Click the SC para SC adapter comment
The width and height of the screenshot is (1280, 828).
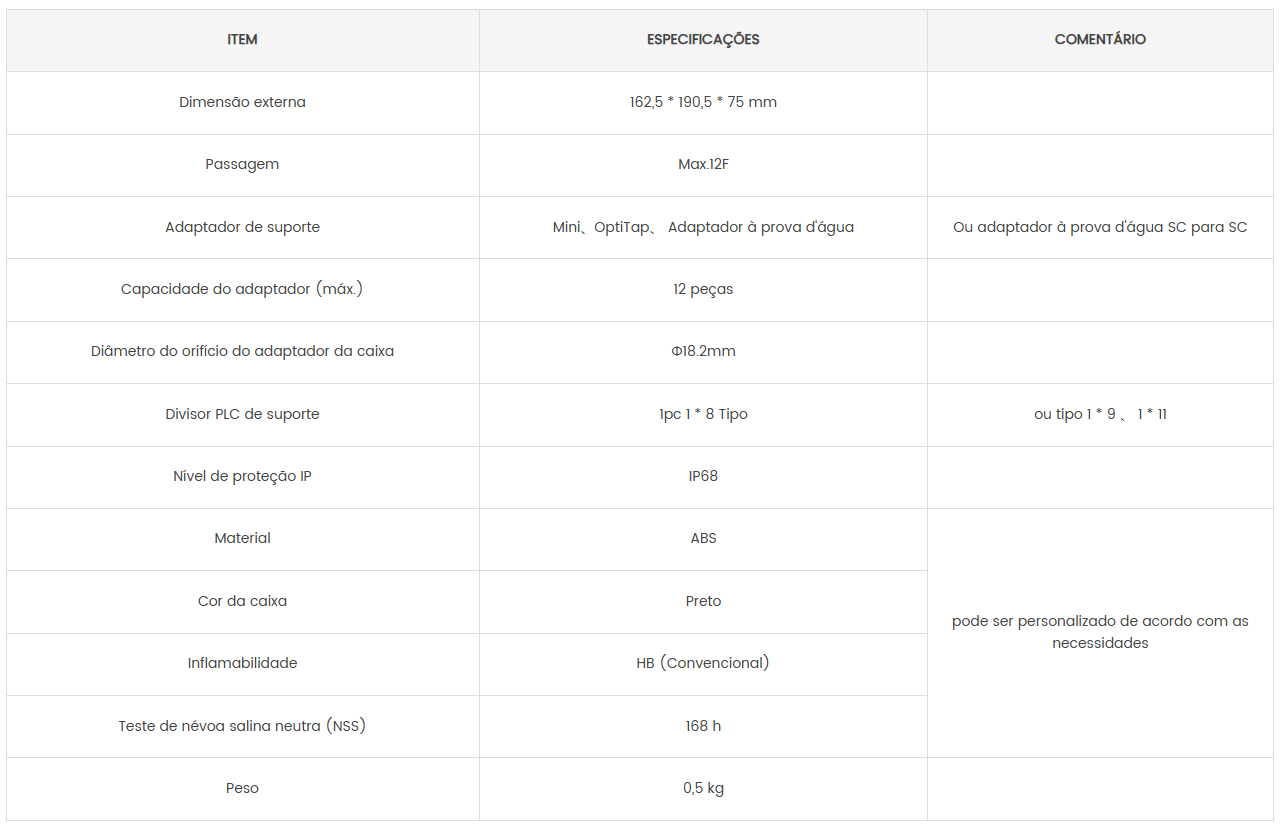(1100, 227)
